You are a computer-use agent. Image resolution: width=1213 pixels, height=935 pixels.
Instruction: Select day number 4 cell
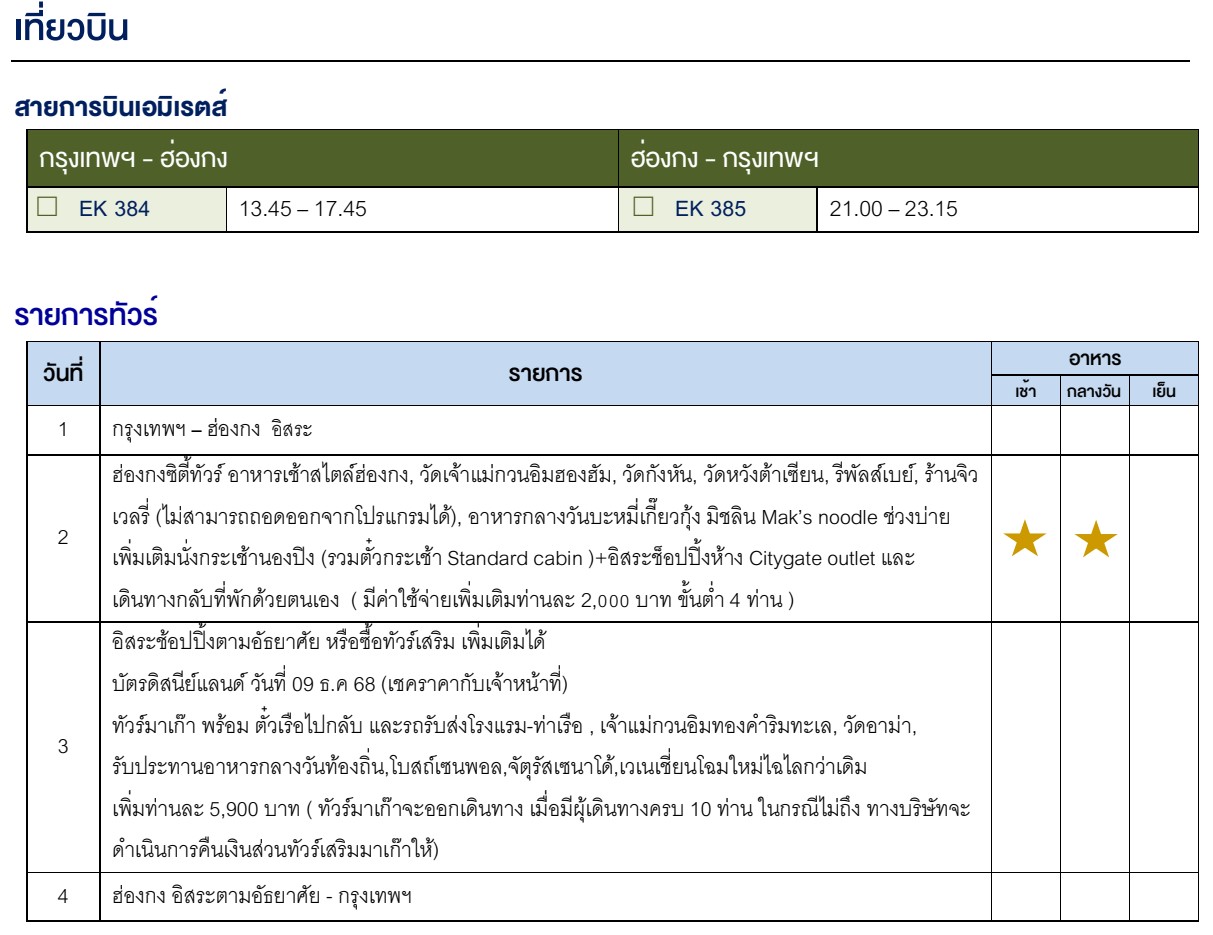point(63,896)
